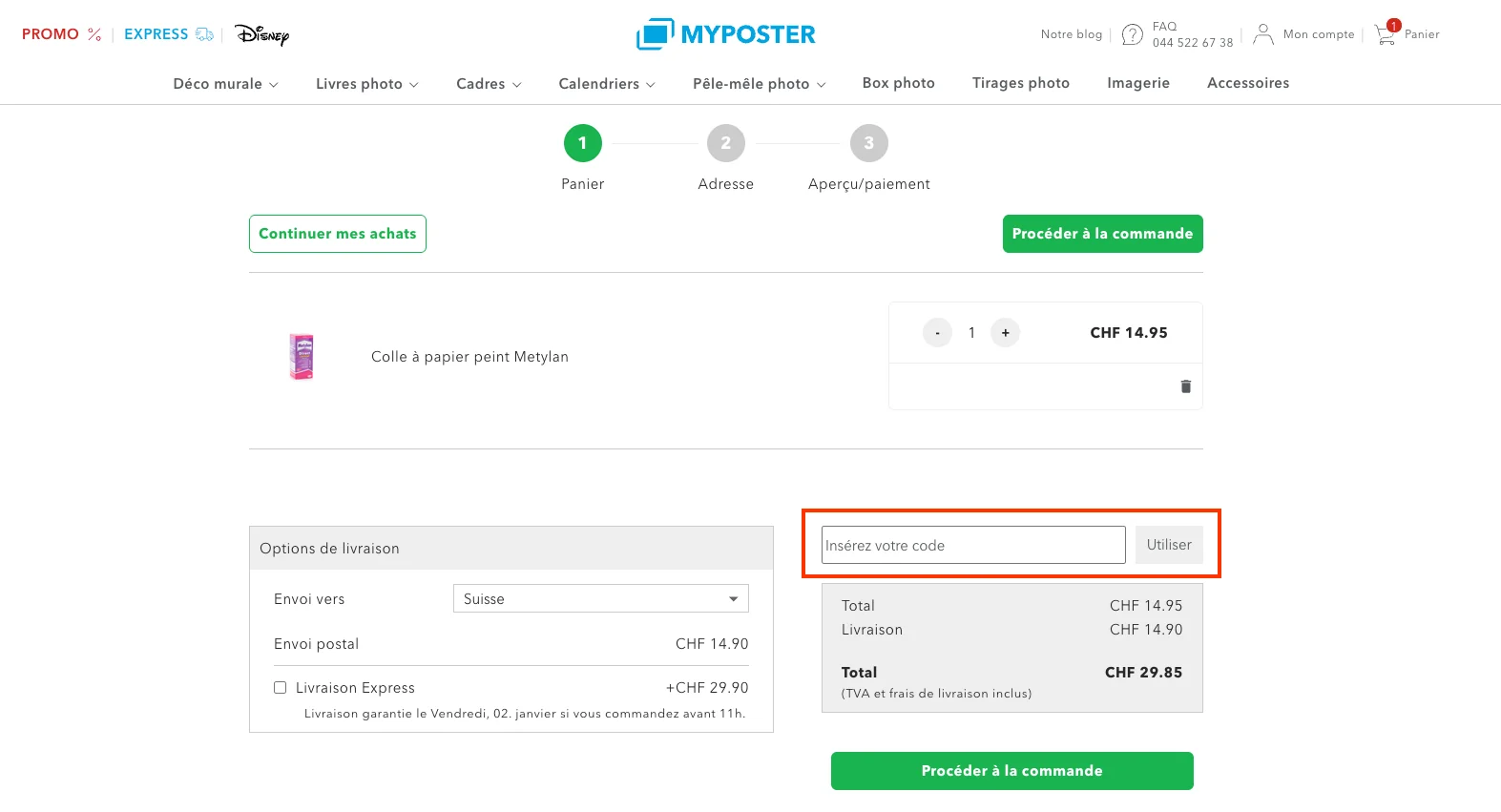This screenshot has width=1501, height=812.
Task: Click the Colle à papier peint Metylan name
Action: [469, 357]
